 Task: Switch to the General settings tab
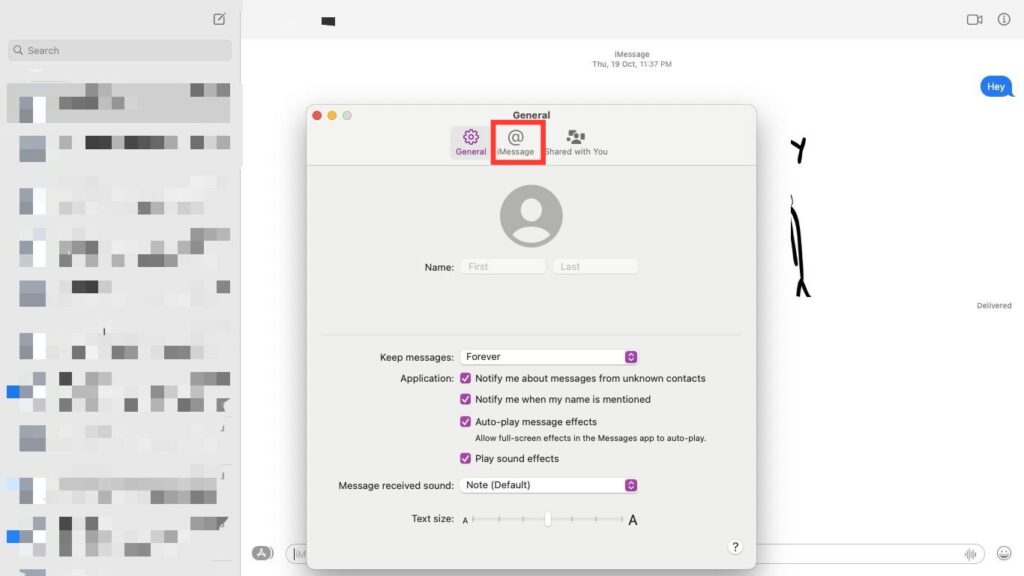[x=470, y=142]
